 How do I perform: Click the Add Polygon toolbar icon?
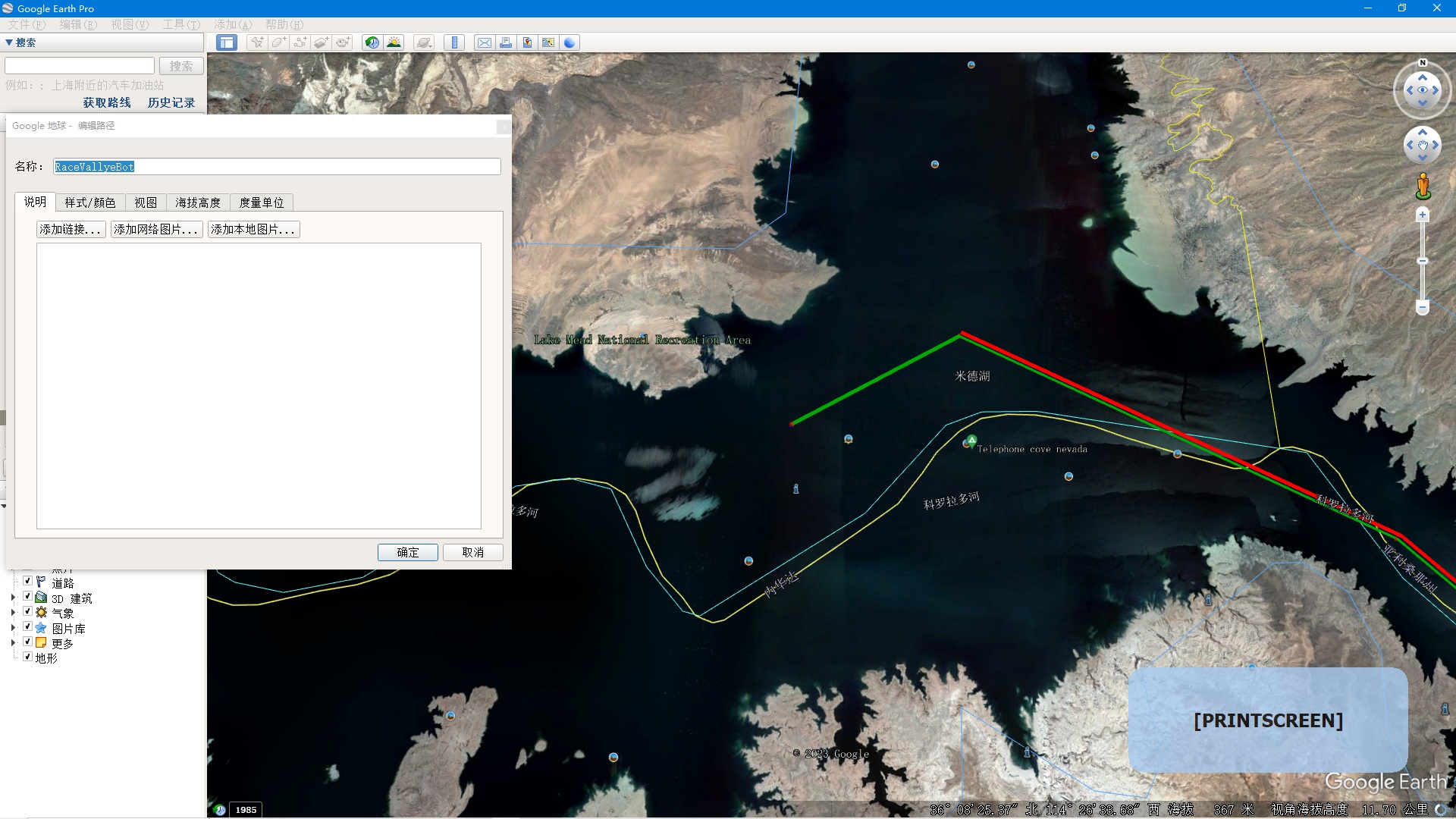(279, 42)
